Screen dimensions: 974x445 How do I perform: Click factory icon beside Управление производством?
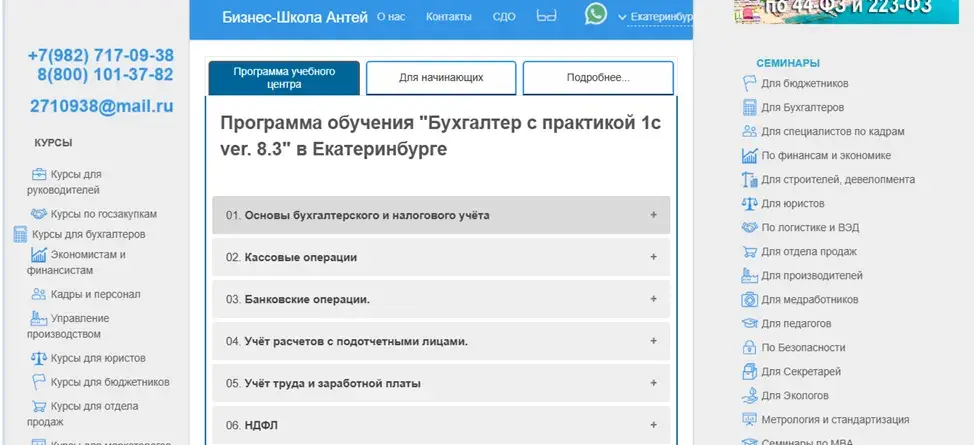click(x=39, y=318)
